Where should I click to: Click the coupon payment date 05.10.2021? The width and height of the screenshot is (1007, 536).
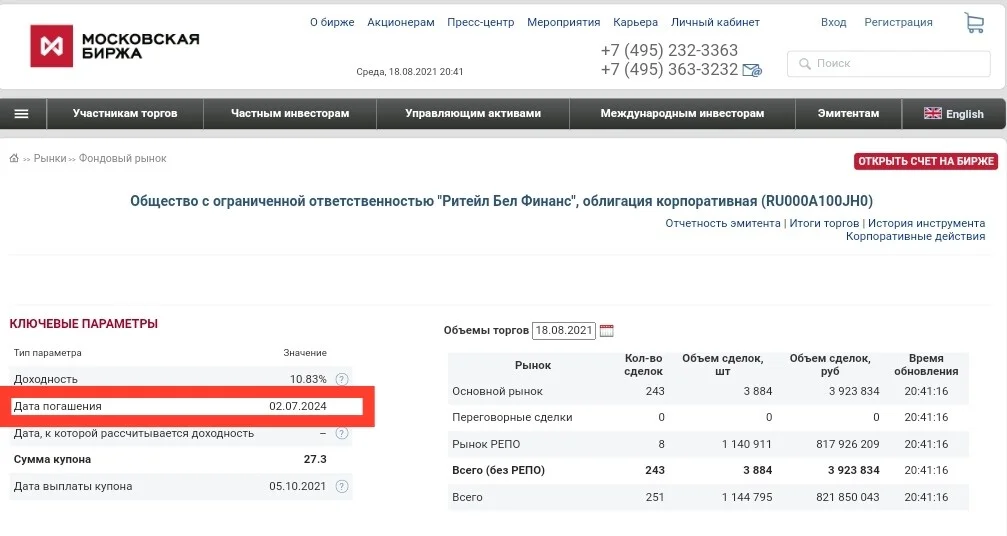point(297,487)
